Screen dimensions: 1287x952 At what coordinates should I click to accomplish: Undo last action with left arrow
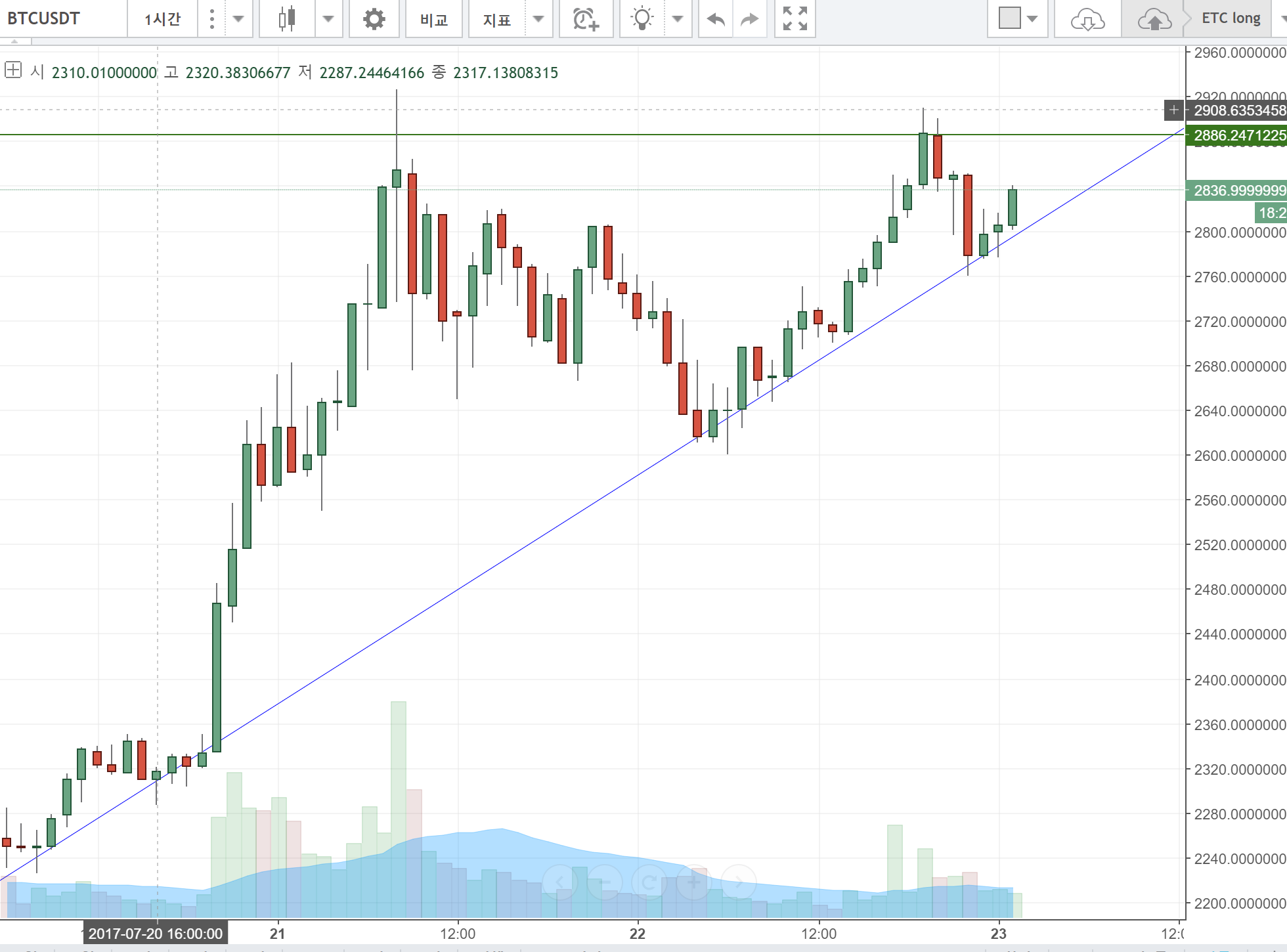[716, 19]
